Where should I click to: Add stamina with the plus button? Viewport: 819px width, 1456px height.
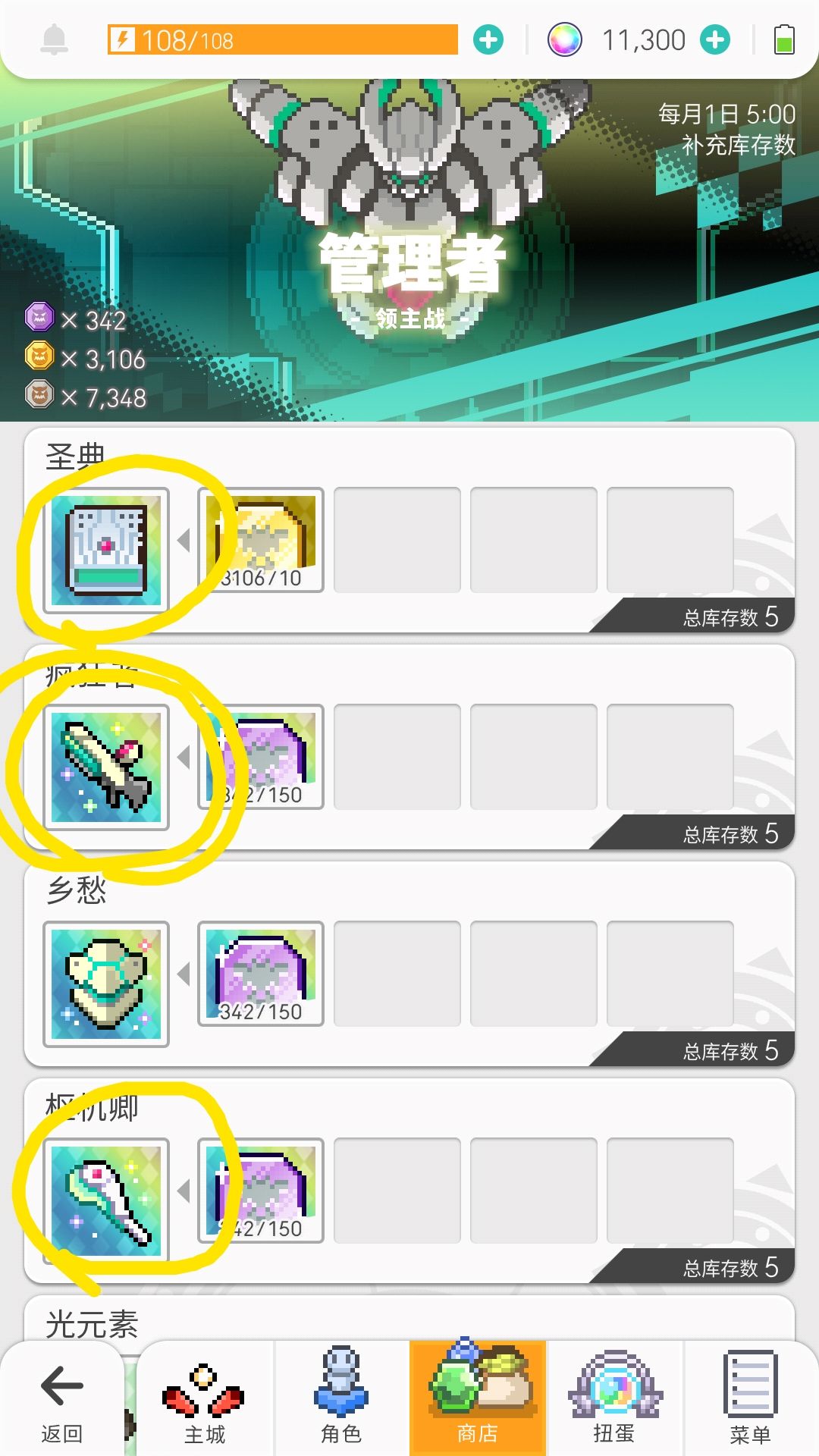488,39
